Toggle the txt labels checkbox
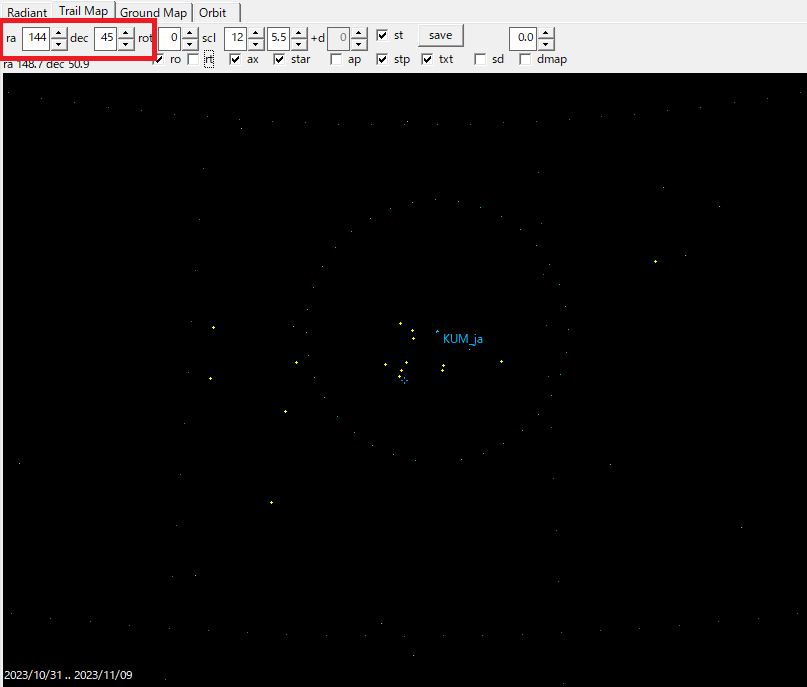Image resolution: width=807 pixels, height=687 pixels. [428, 59]
